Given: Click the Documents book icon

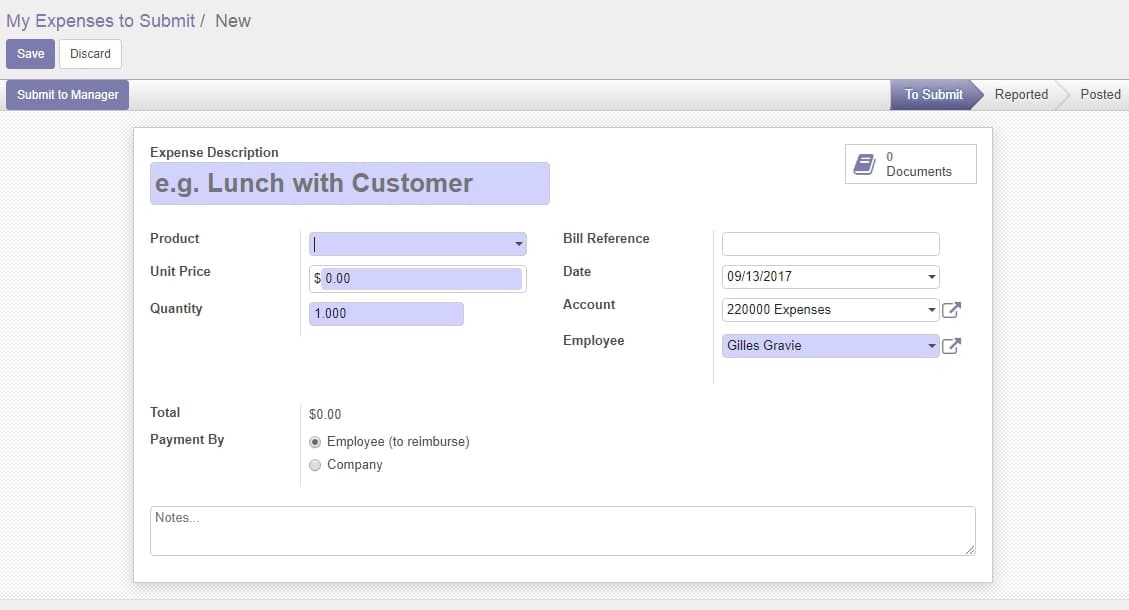Looking at the screenshot, I should pyautogui.click(x=864, y=164).
